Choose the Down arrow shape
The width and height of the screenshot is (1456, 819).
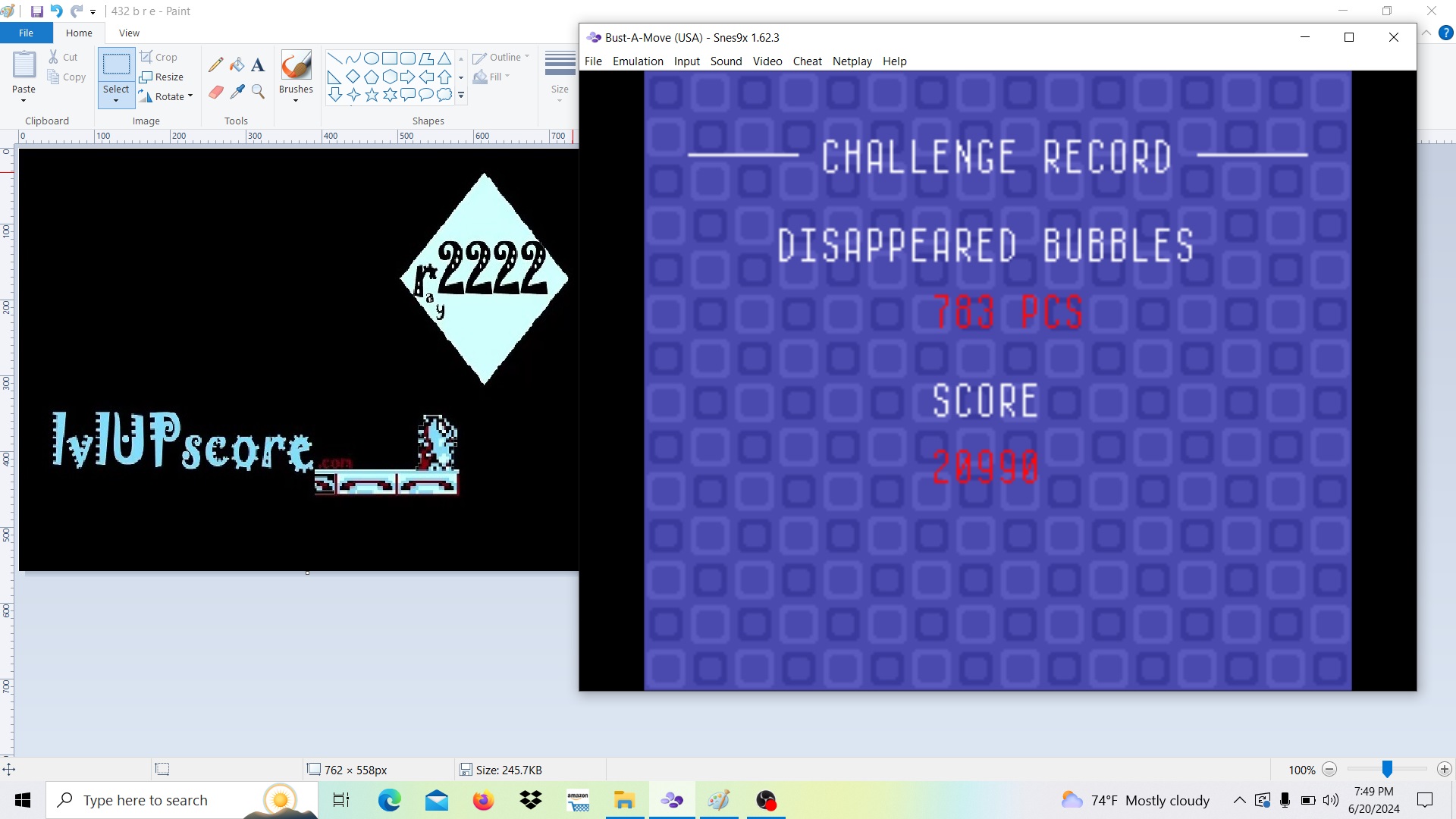[334, 95]
